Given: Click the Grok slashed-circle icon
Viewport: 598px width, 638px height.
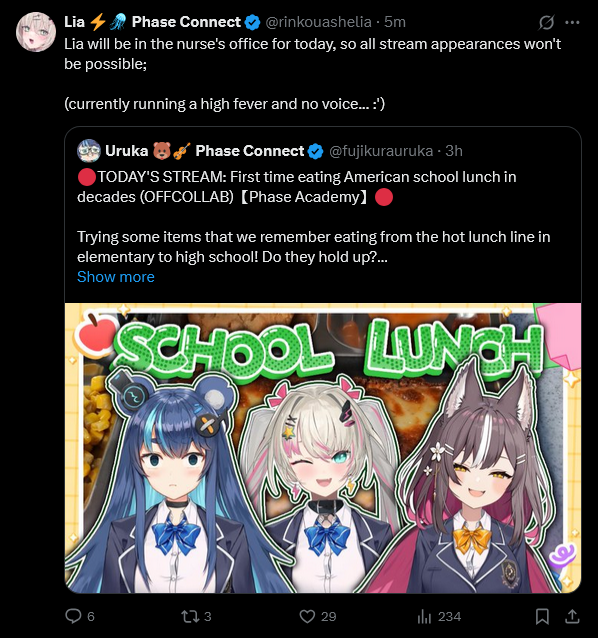Looking at the screenshot, I should click(546, 22).
